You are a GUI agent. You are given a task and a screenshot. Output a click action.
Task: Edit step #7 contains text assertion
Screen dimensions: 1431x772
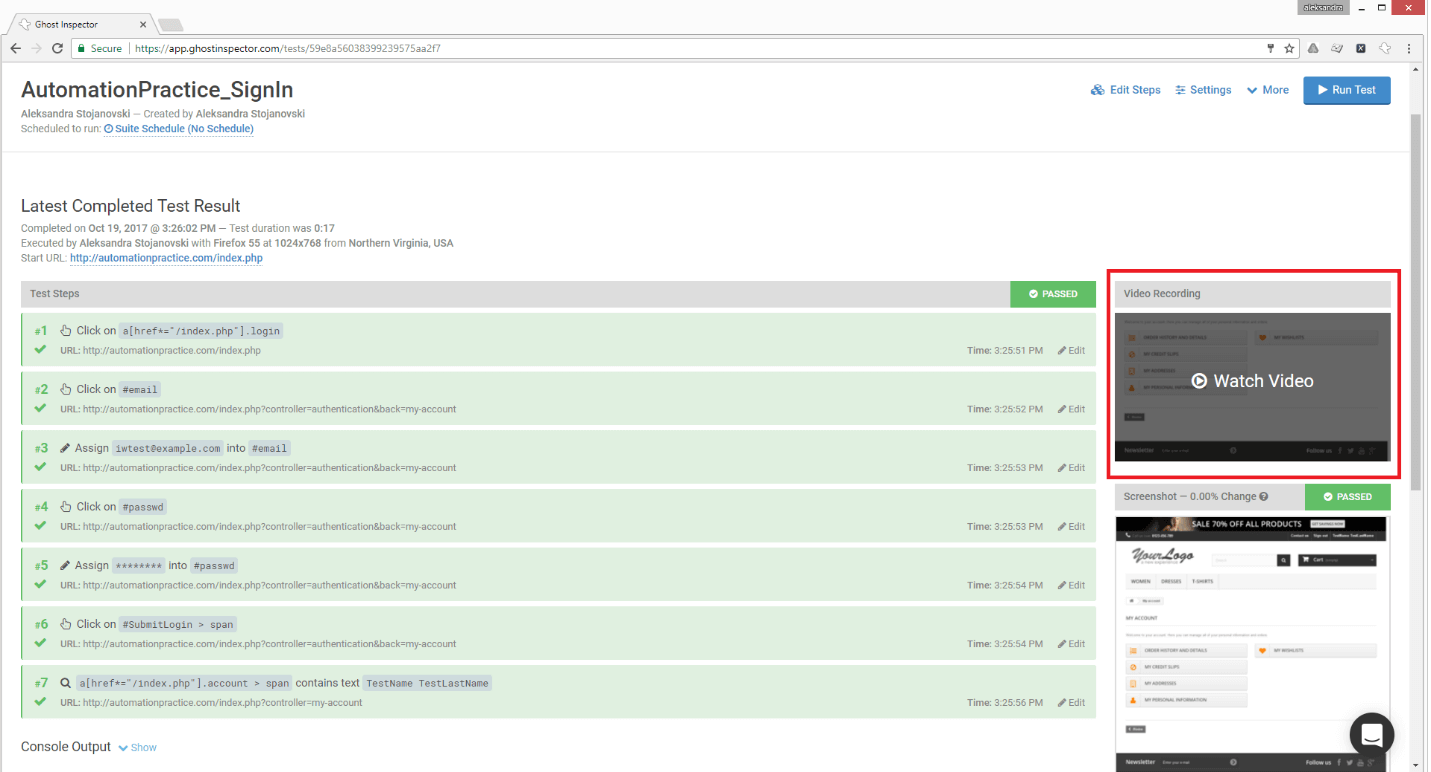coord(1071,703)
